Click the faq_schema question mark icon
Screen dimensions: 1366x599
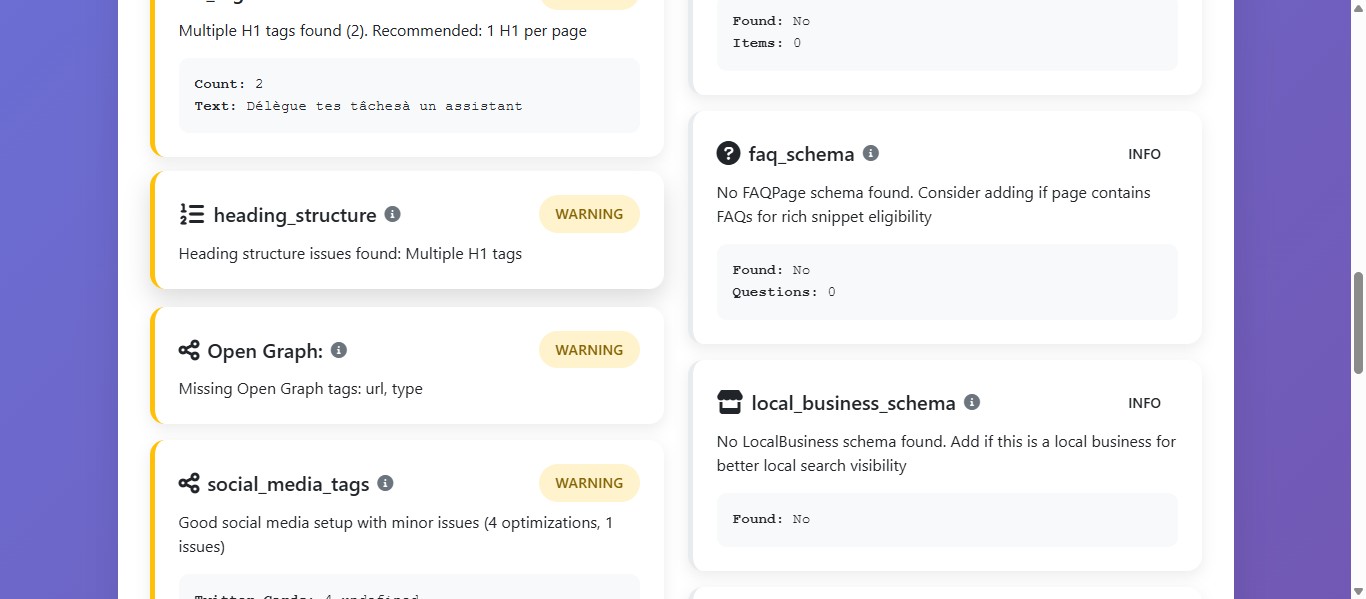coord(728,153)
